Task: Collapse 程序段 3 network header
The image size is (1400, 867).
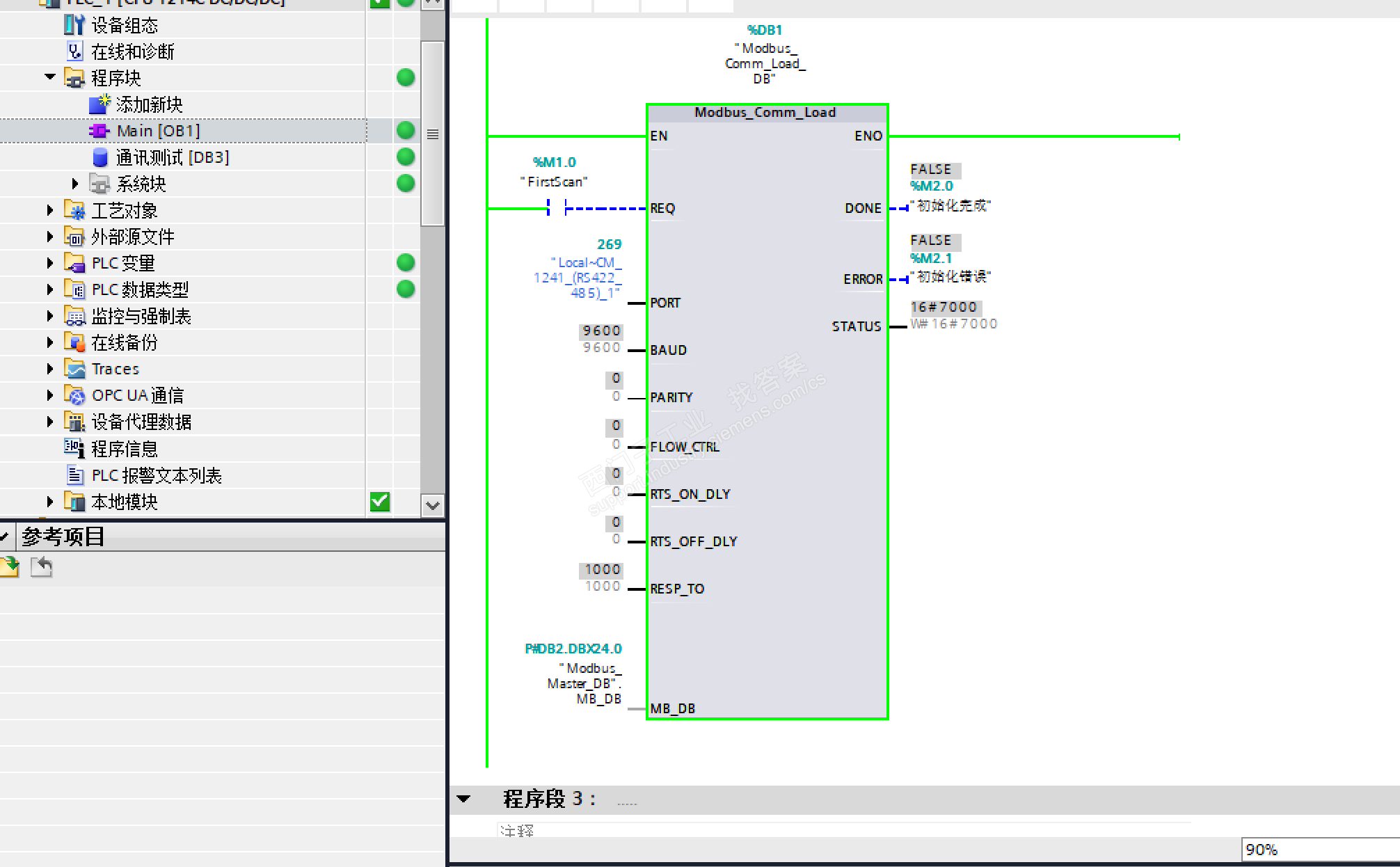Action: 463,799
